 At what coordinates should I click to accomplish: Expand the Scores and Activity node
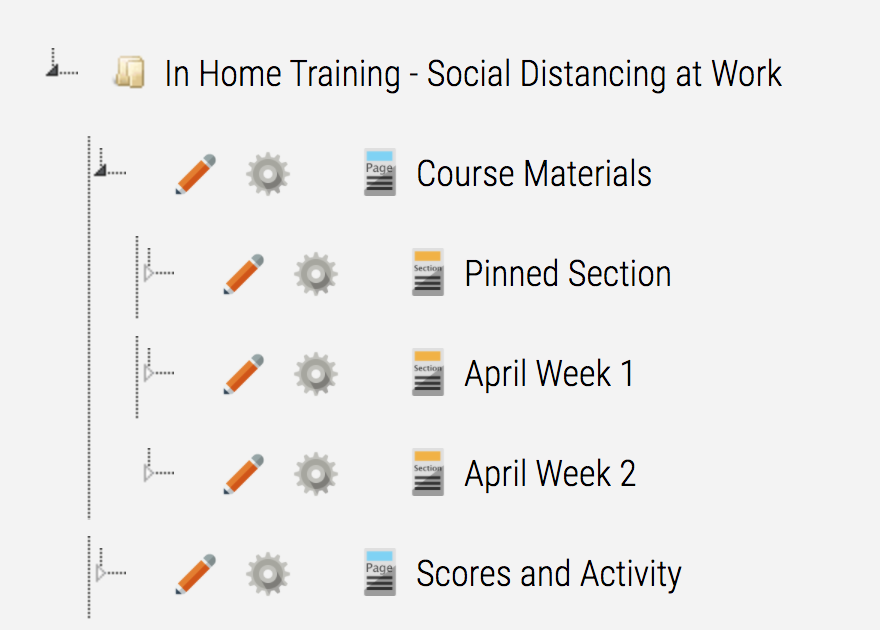[x=100, y=573]
